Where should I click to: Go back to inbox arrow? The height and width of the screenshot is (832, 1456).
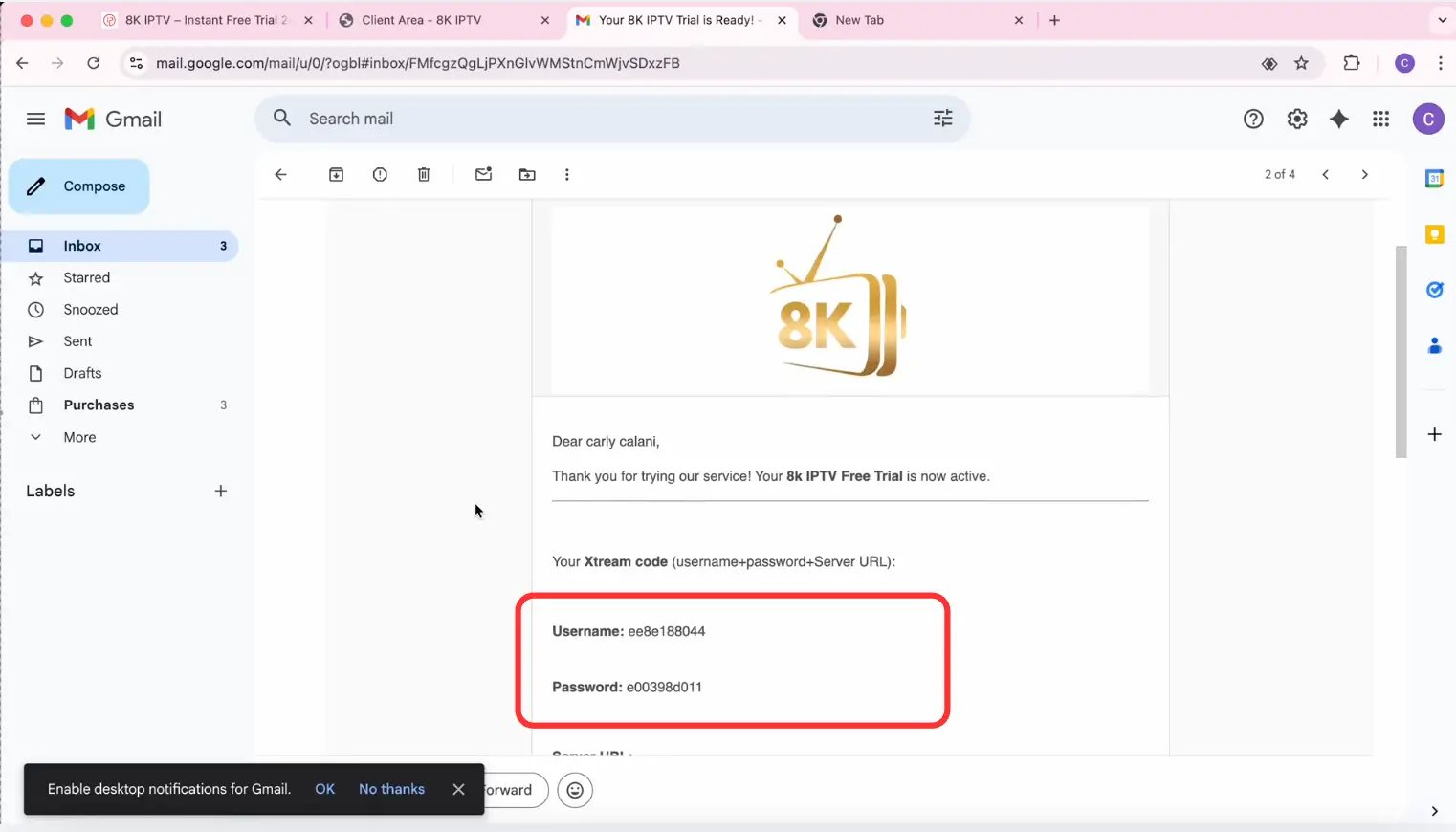(280, 174)
